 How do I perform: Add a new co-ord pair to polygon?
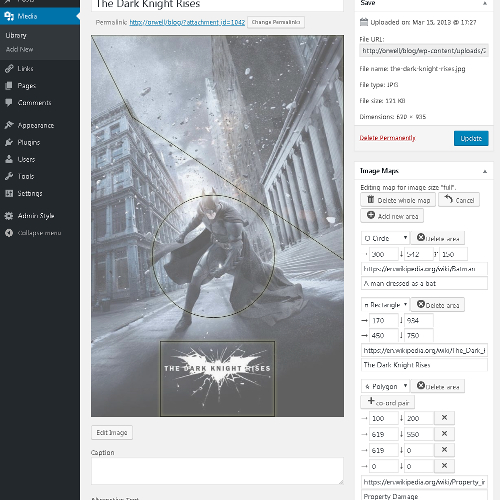click(387, 402)
